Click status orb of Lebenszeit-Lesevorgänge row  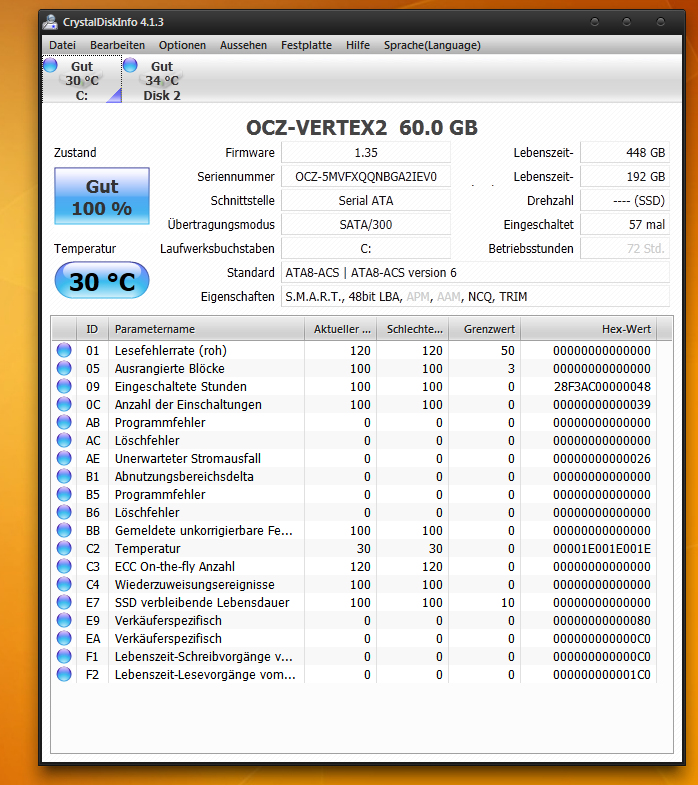pyautogui.click(x=64, y=674)
